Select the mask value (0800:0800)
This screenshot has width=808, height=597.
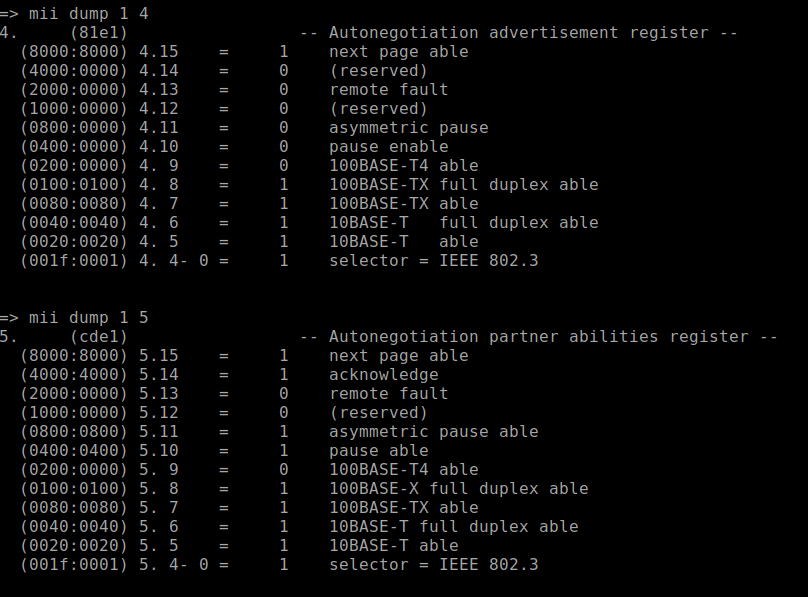pyautogui.click(x=74, y=431)
